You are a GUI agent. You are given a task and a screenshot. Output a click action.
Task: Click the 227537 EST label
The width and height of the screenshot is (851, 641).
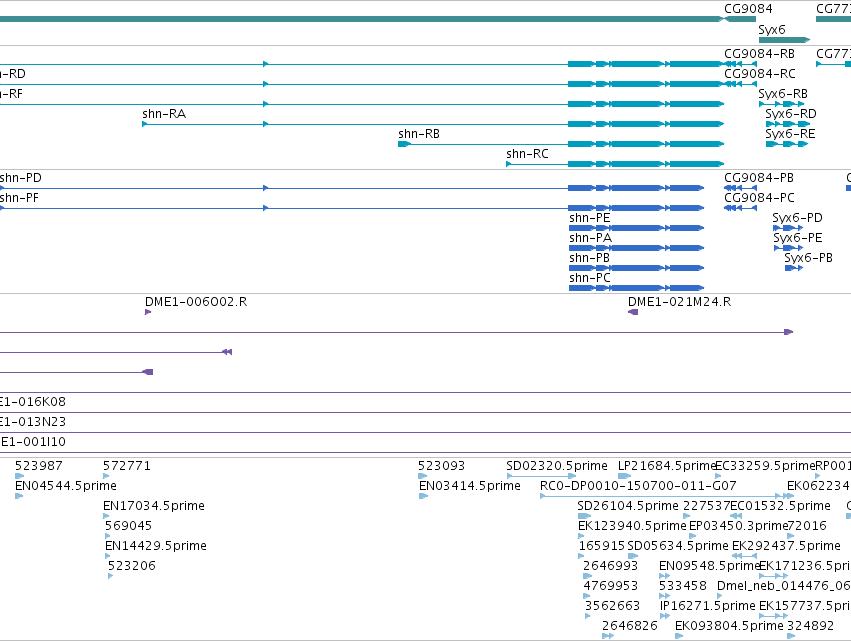[x=707, y=506]
